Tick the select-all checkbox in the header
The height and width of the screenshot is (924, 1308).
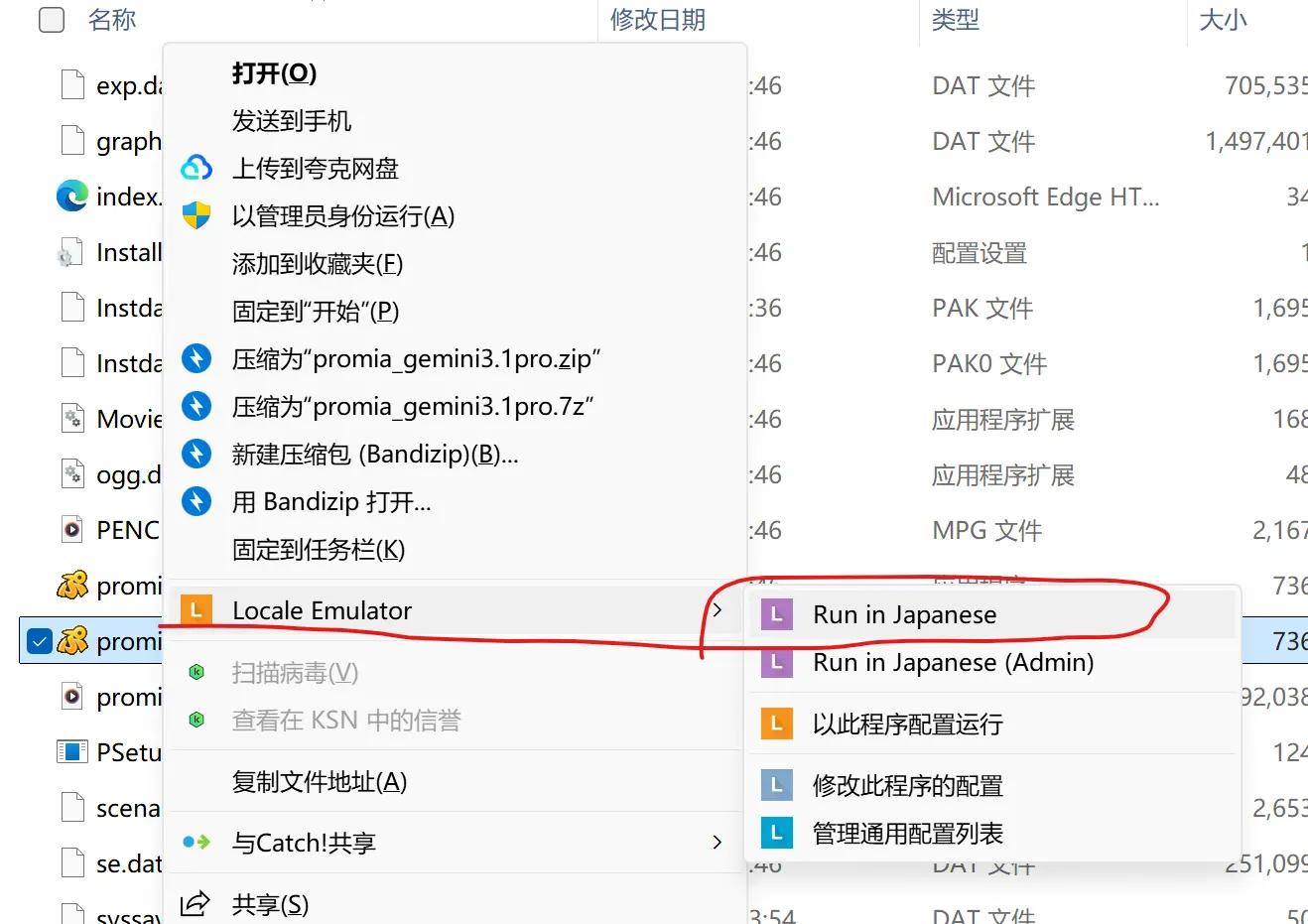(x=52, y=20)
